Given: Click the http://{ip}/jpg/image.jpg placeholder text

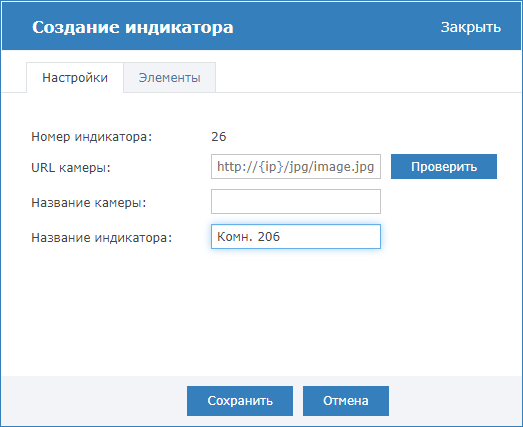Looking at the screenshot, I should (x=296, y=166).
